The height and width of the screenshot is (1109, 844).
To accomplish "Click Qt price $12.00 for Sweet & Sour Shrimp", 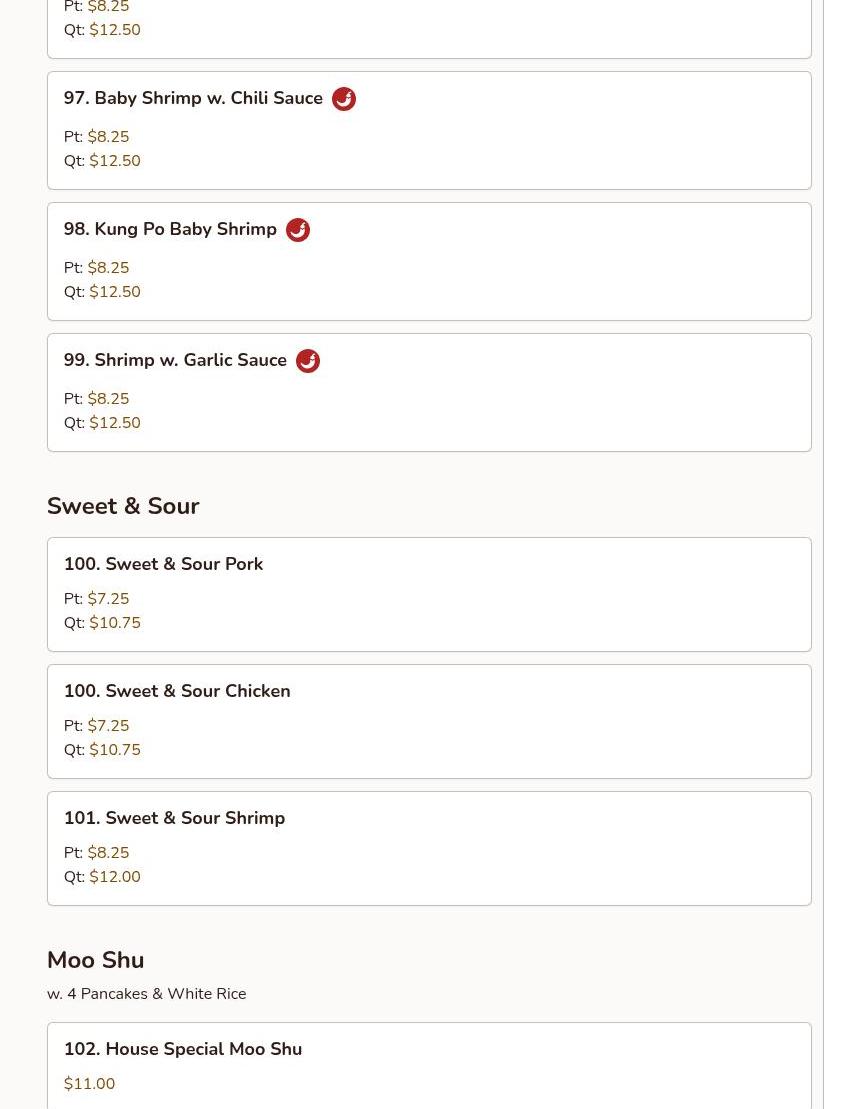I will [x=115, y=876].
